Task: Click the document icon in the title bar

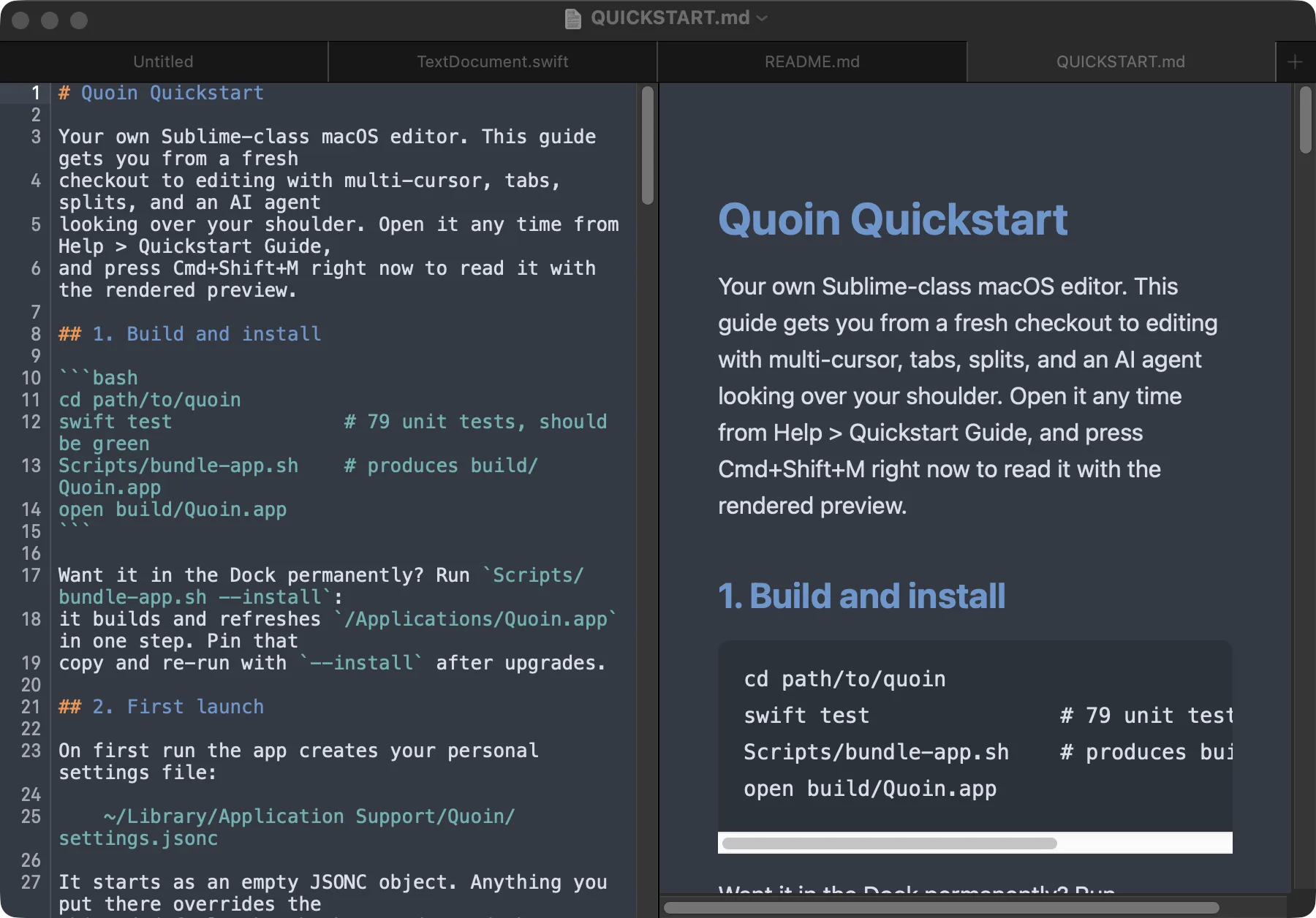Action: (x=573, y=18)
